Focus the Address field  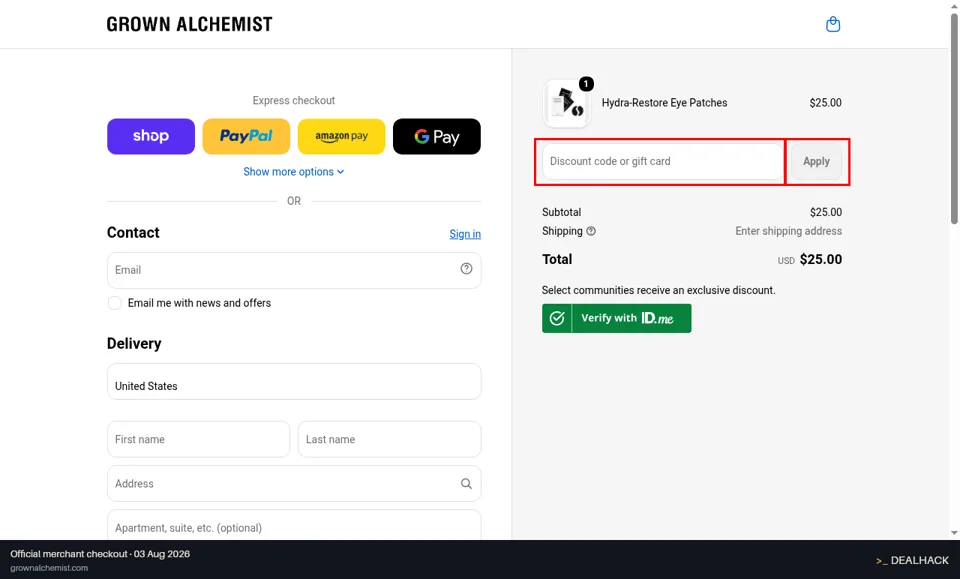[x=294, y=484]
